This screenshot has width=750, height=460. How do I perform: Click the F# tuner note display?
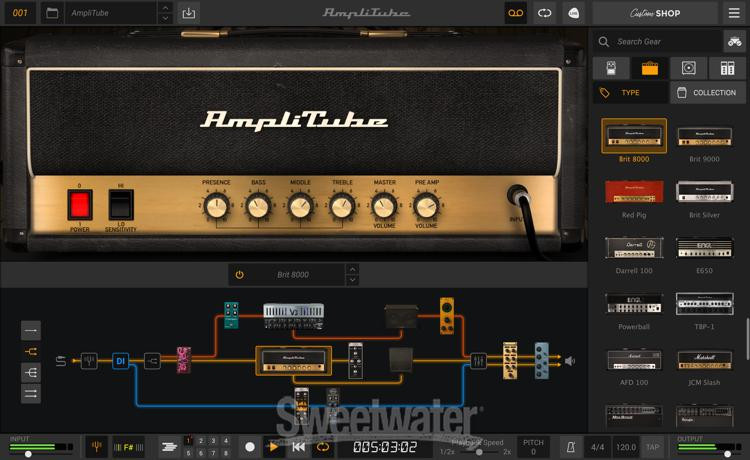click(128, 447)
